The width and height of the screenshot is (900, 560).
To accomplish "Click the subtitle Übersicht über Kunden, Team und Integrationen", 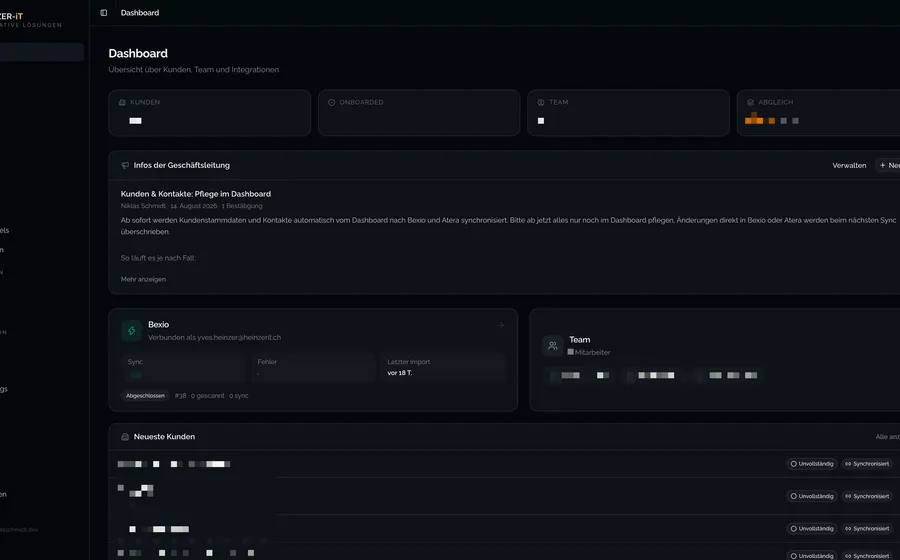I will pyautogui.click(x=193, y=69).
